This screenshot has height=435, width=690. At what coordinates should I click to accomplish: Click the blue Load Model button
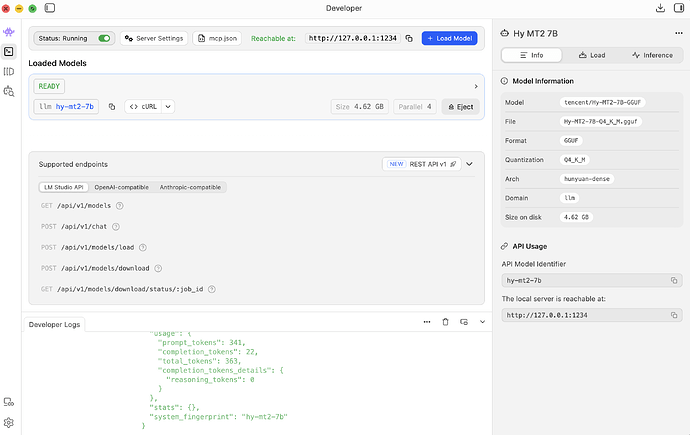click(x=449, y=38)
